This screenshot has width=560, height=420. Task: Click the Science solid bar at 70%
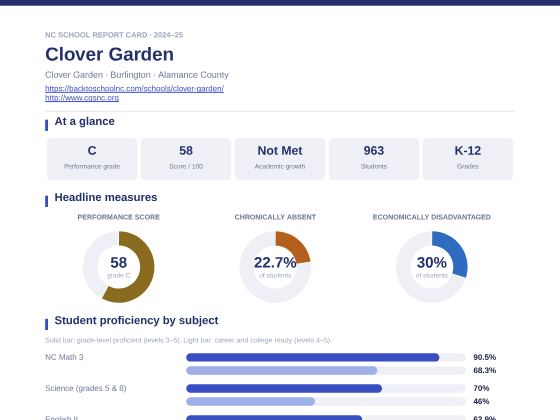click(x=284, y=388)
